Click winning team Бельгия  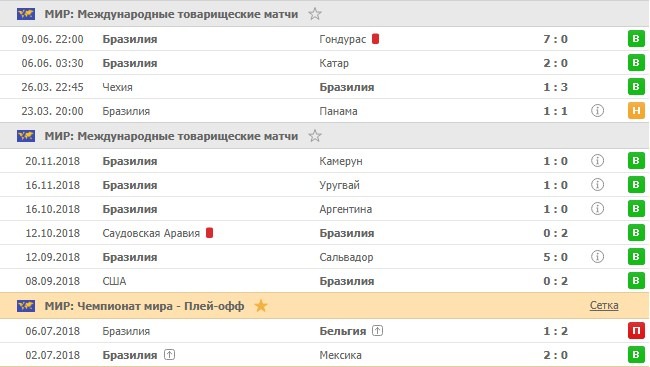coord(343,331)
